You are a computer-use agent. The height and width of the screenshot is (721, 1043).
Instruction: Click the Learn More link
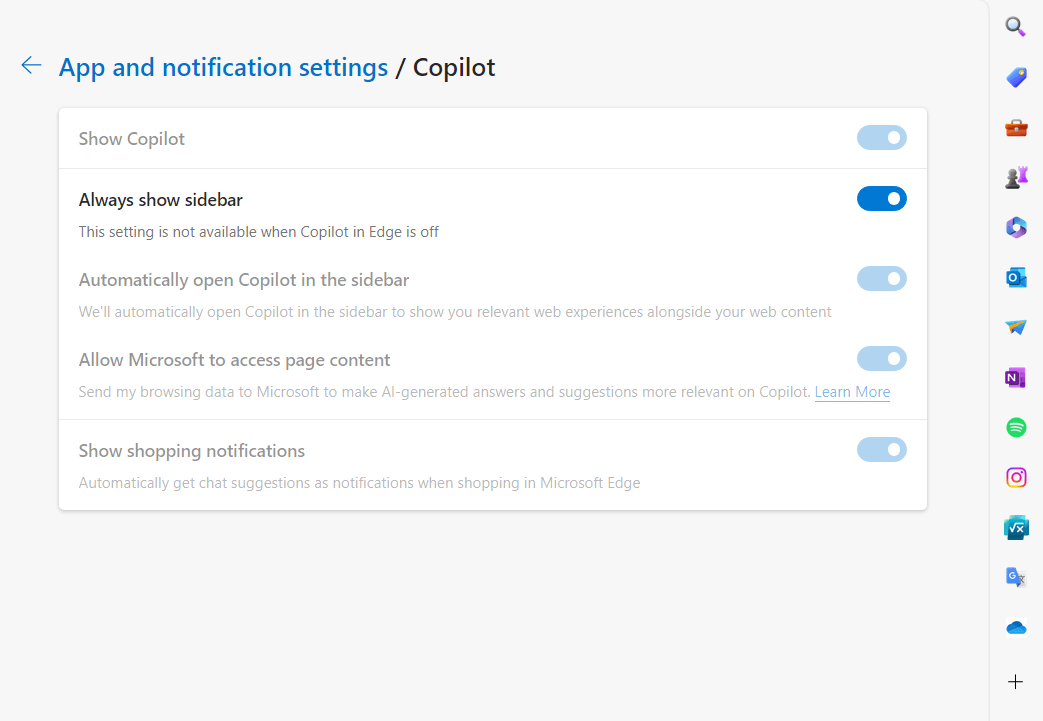tap(852, 392)
